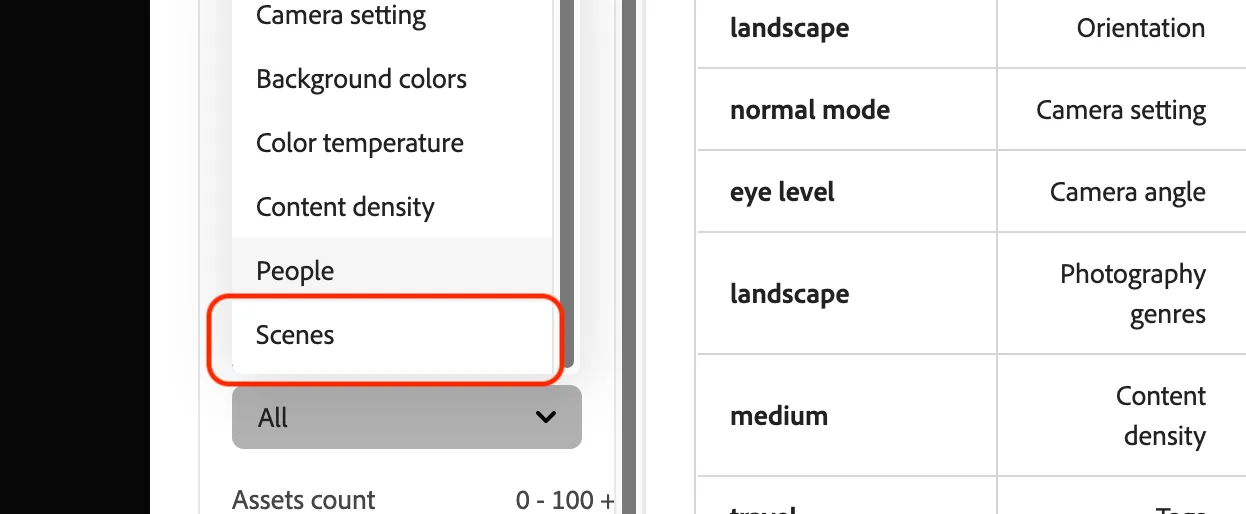Click landscape in the Photography genres row

[x=790, y=294]
